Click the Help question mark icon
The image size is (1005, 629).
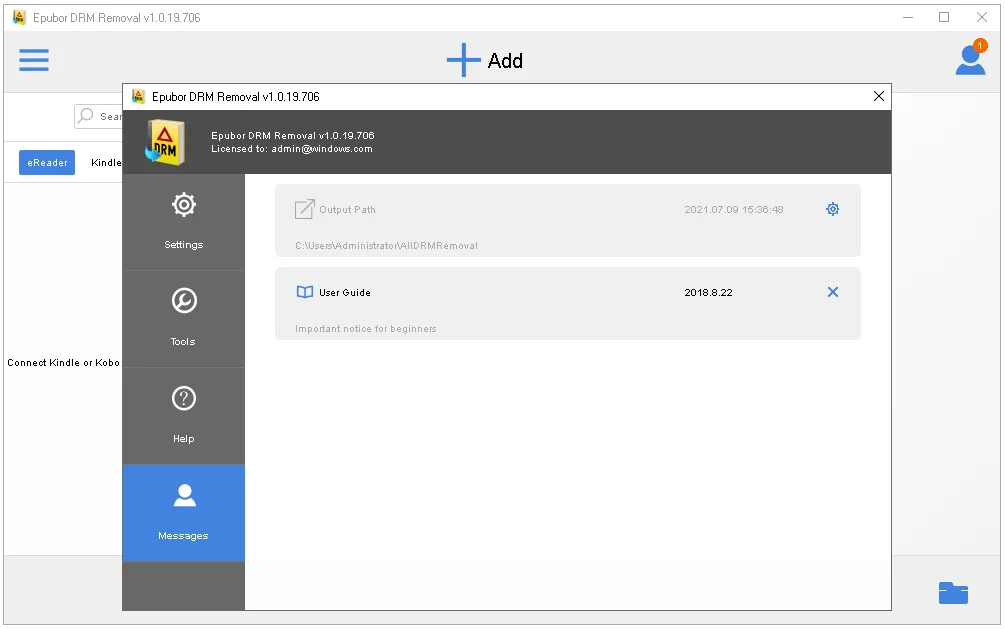184,398
